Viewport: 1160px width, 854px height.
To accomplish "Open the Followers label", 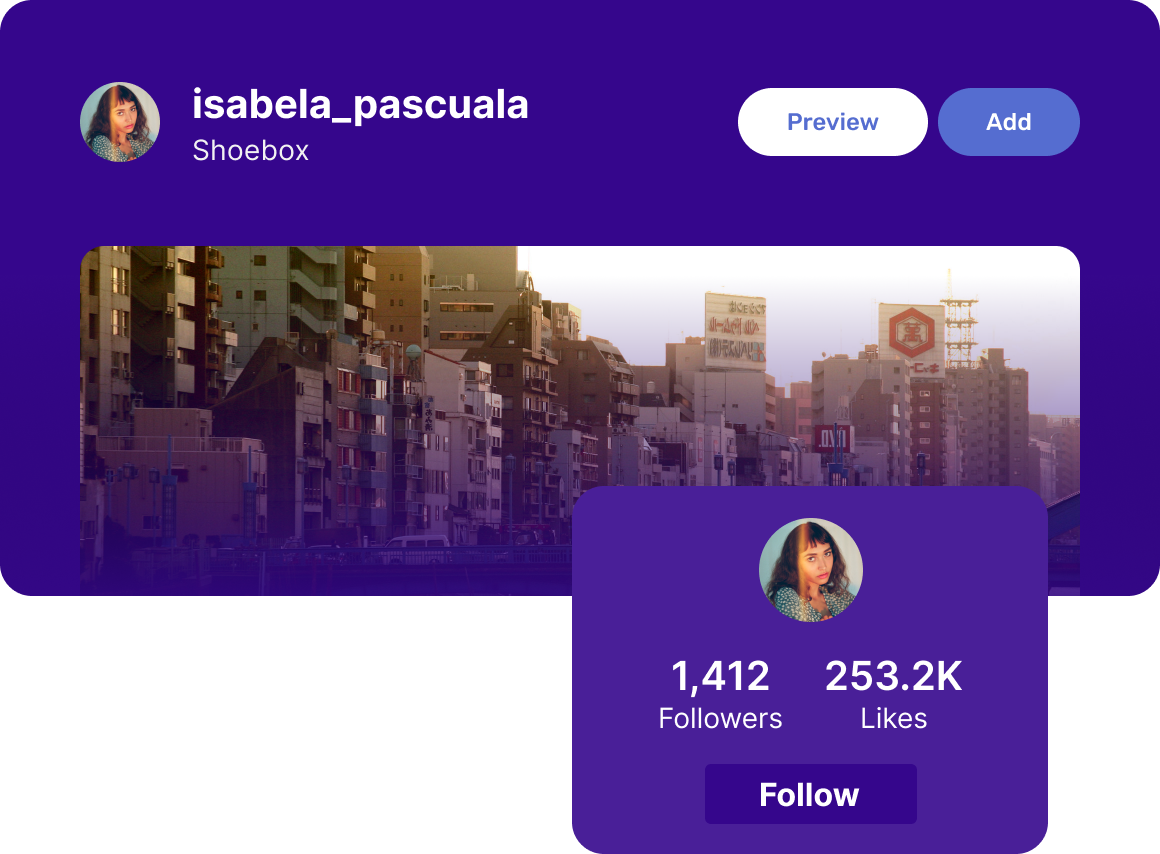I will 720,719.
